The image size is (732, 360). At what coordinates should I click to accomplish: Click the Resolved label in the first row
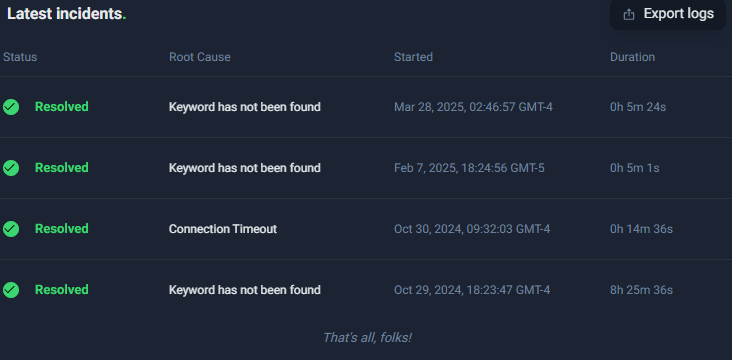click(62, 107)
